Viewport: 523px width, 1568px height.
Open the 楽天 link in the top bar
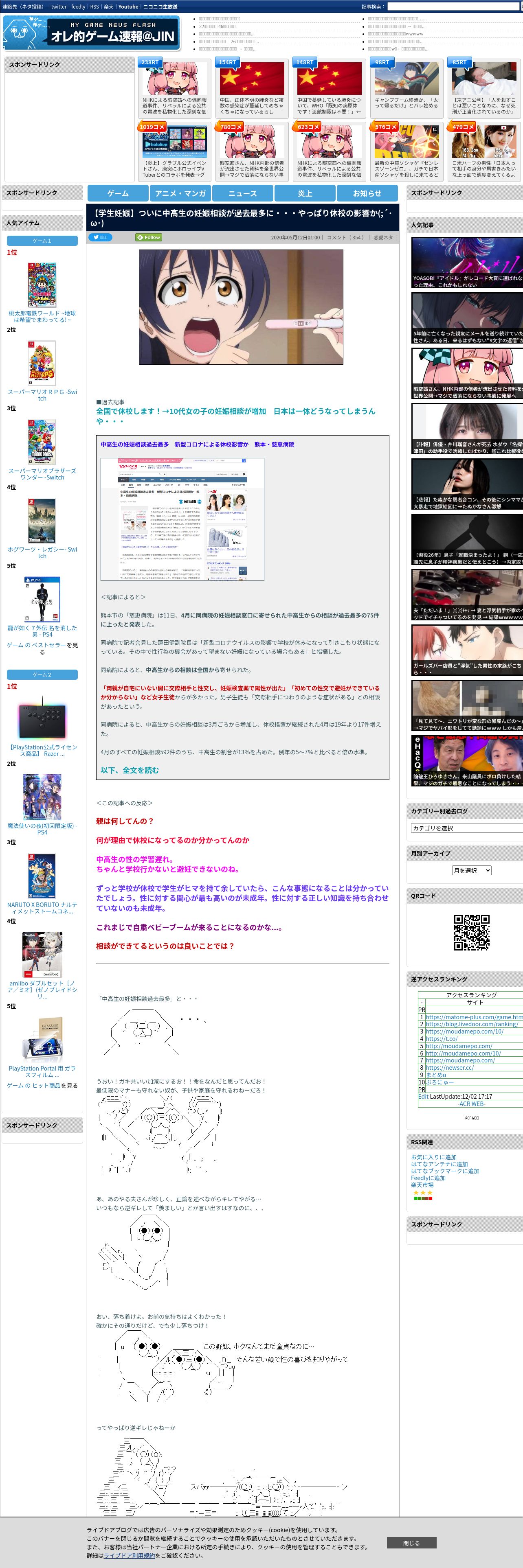pos(108,7)
